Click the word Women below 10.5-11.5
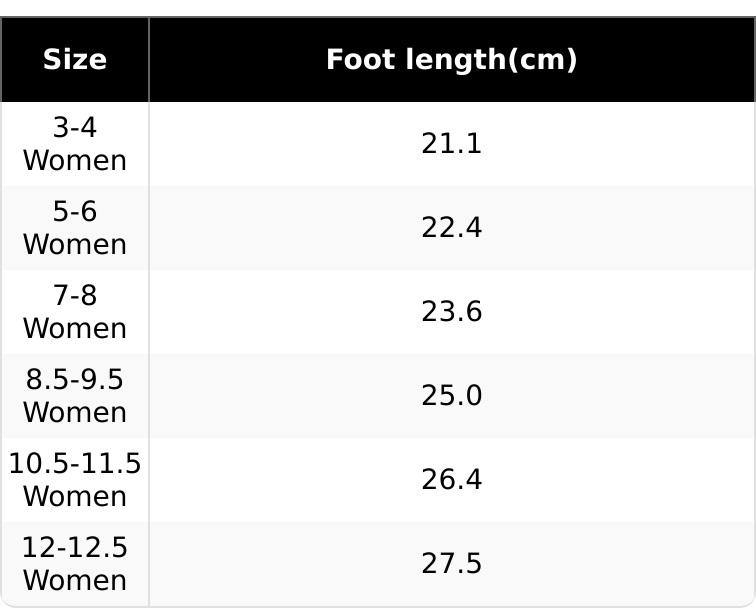 [75, 497]
